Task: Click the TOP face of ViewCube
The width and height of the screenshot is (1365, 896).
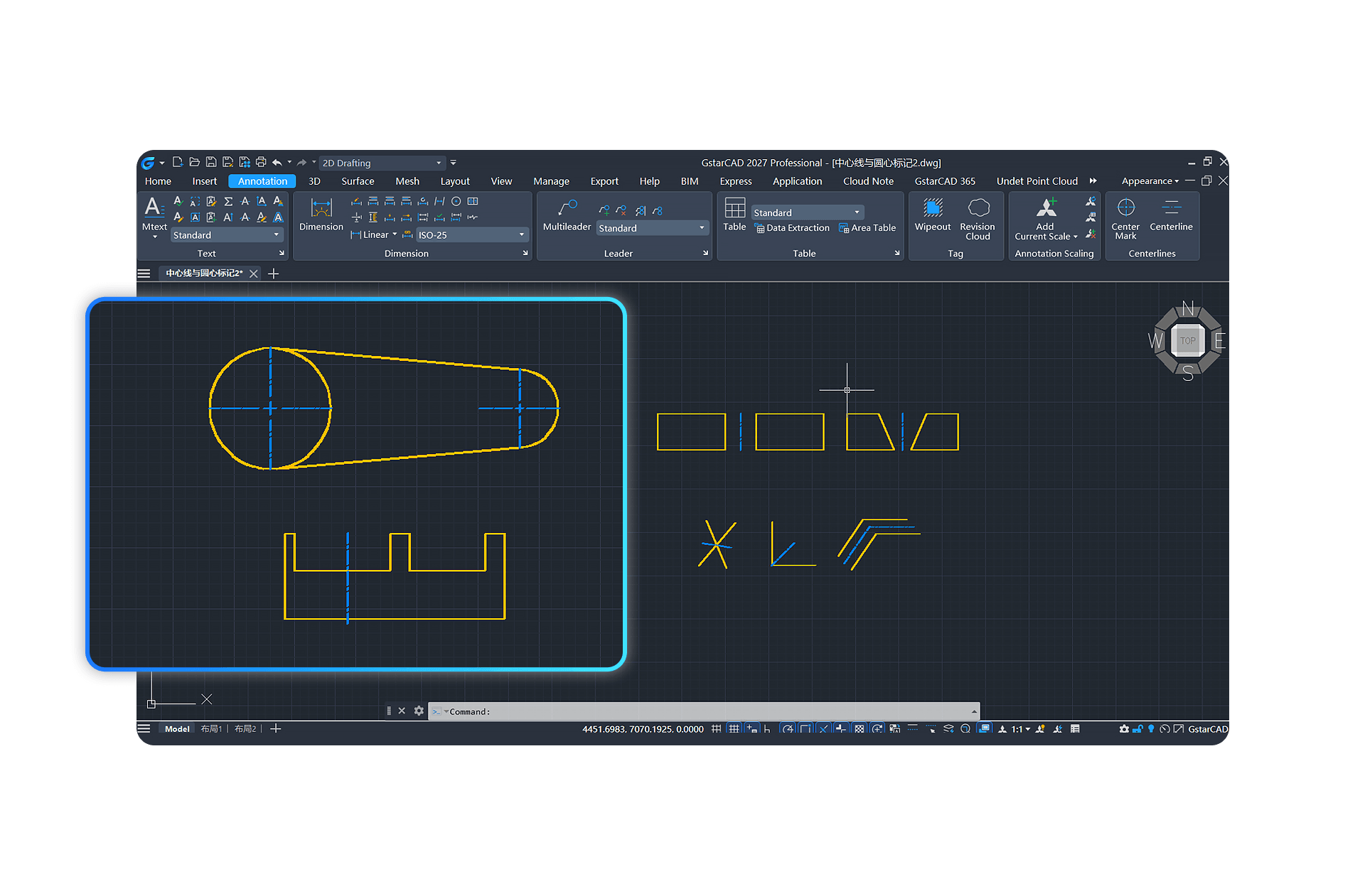Action: tap(1188, 340)
